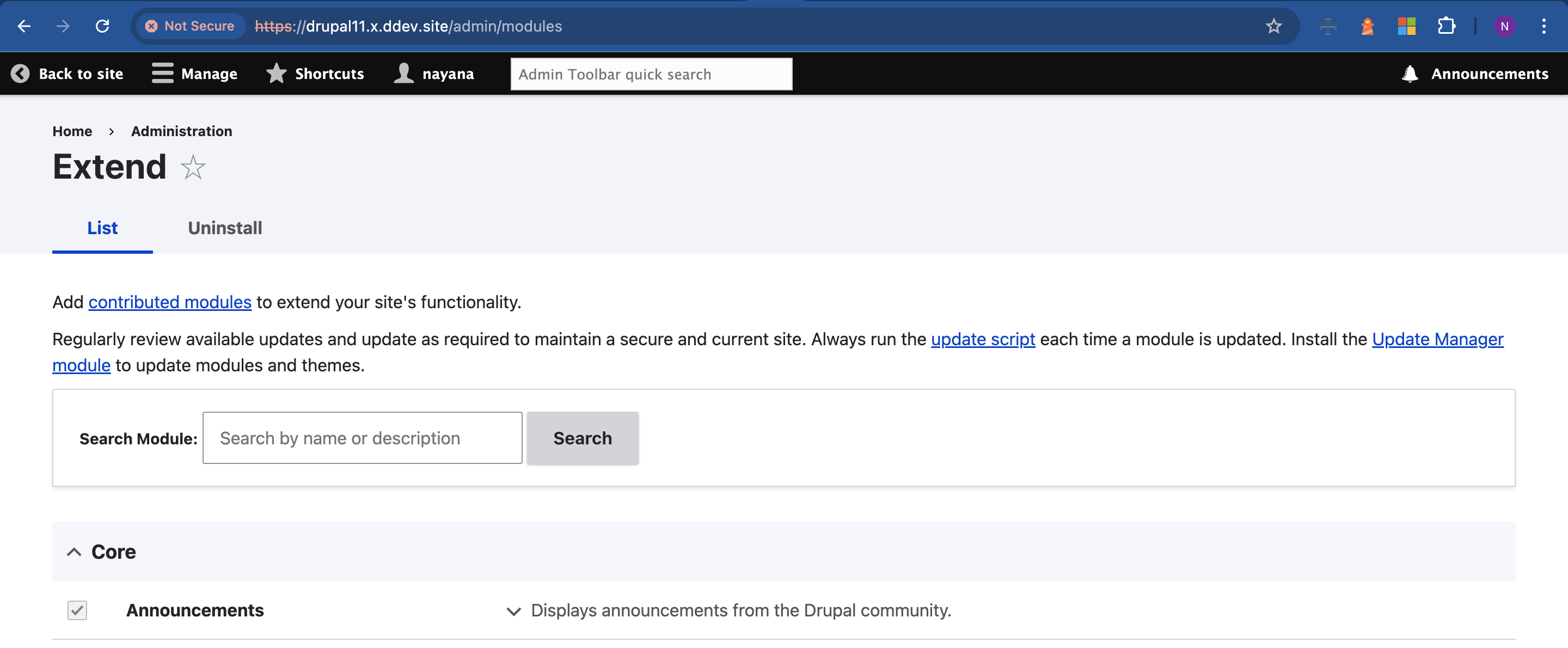Click the four-colored squares extension icon
The width and height of the screenshot is (1568, 648).
(x=1406, y=26)
